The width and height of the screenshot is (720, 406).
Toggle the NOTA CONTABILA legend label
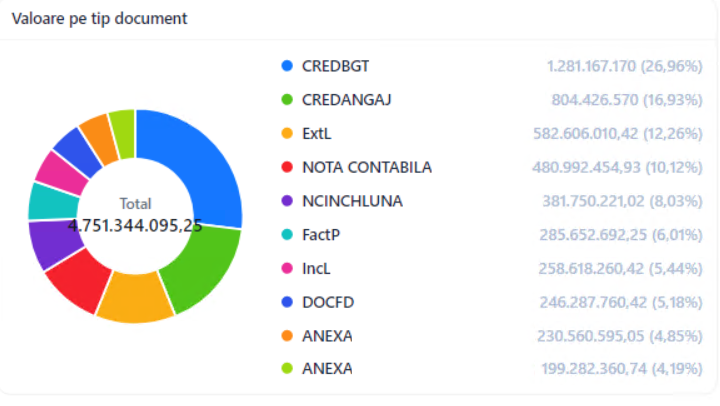(x=367, y=167)
